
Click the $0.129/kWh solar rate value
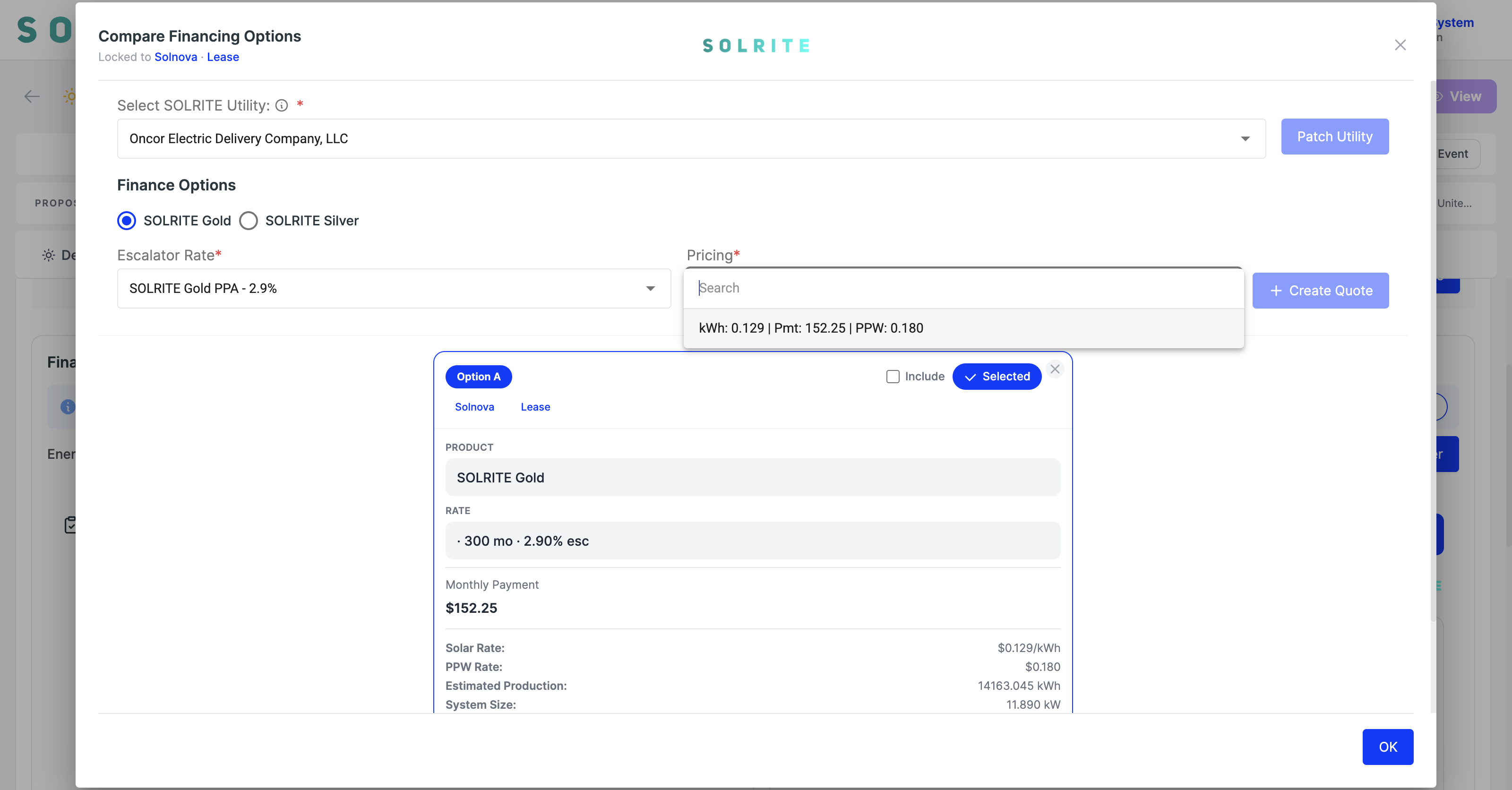[1028, 648]
